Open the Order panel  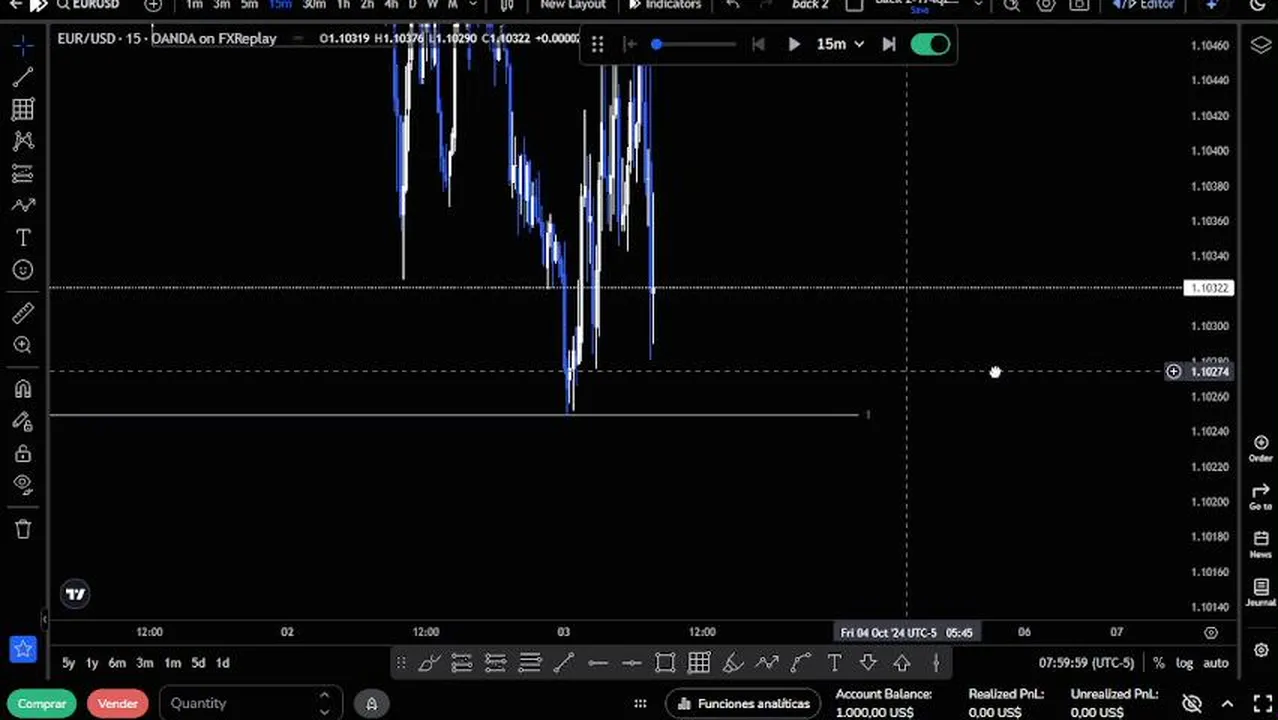[1260, 449]
